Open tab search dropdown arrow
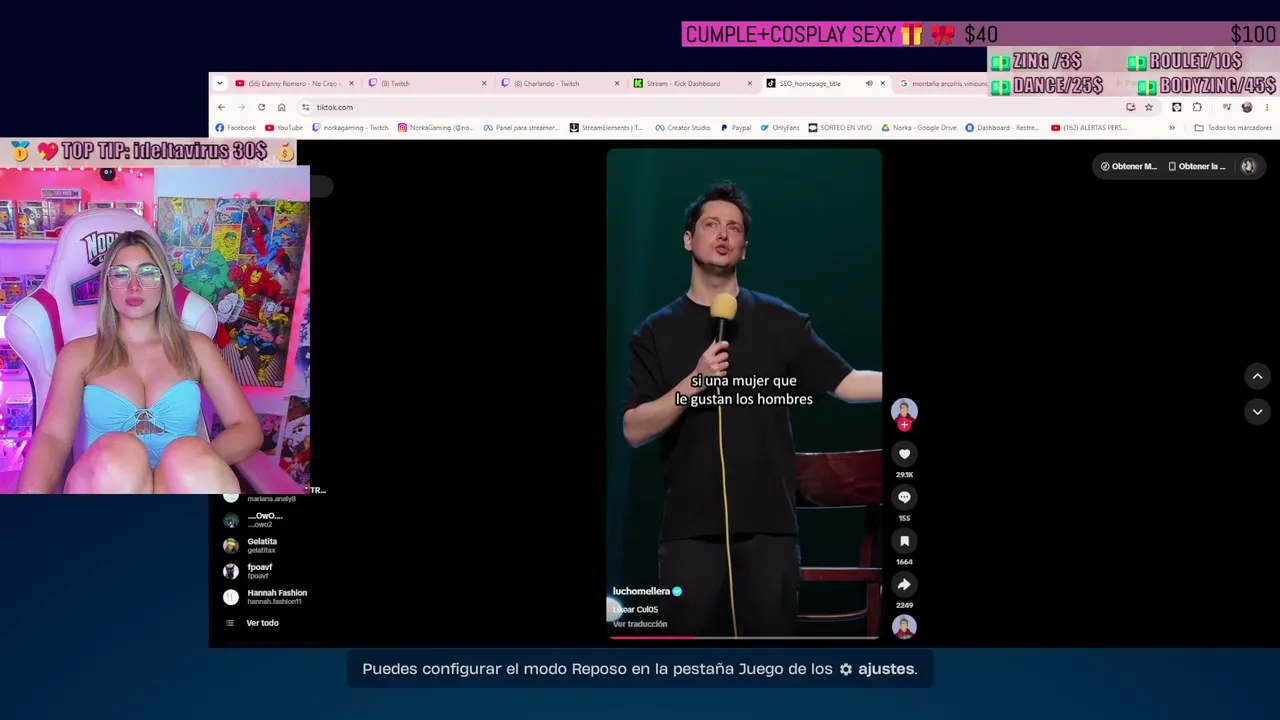Screen dimensions: 1280x720 [x=220, y=83]
